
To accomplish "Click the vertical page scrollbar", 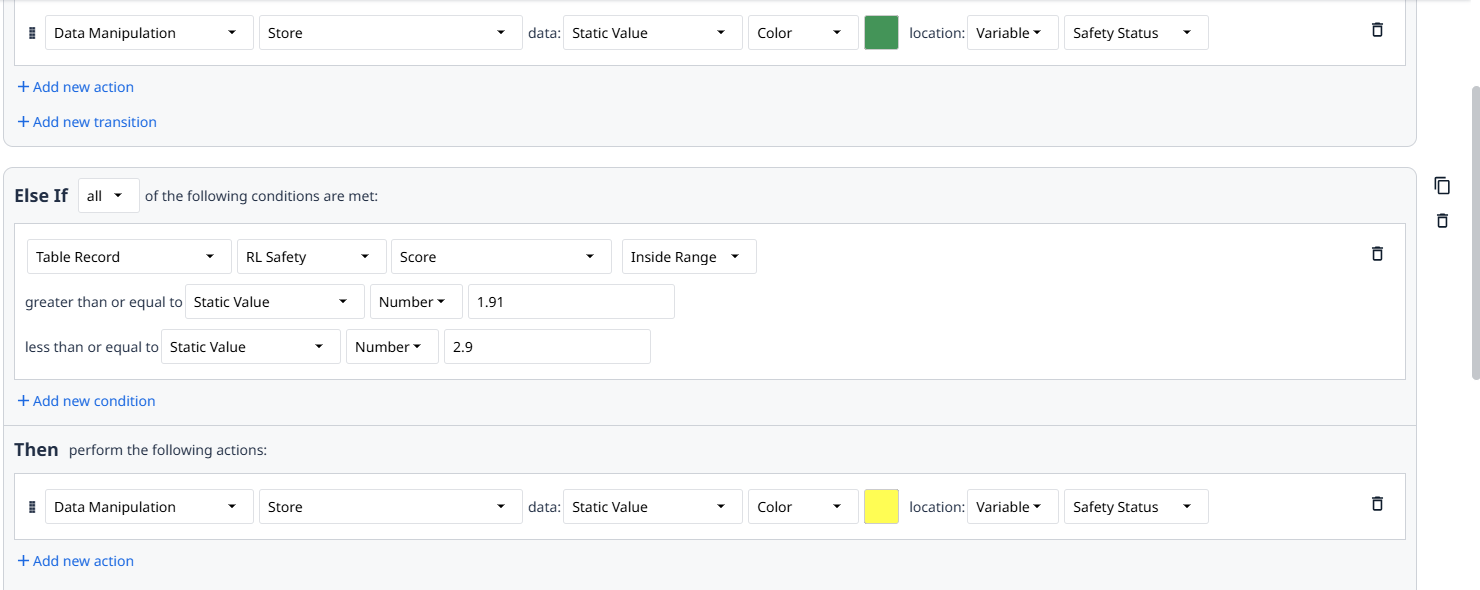I will click(1474, 230).
